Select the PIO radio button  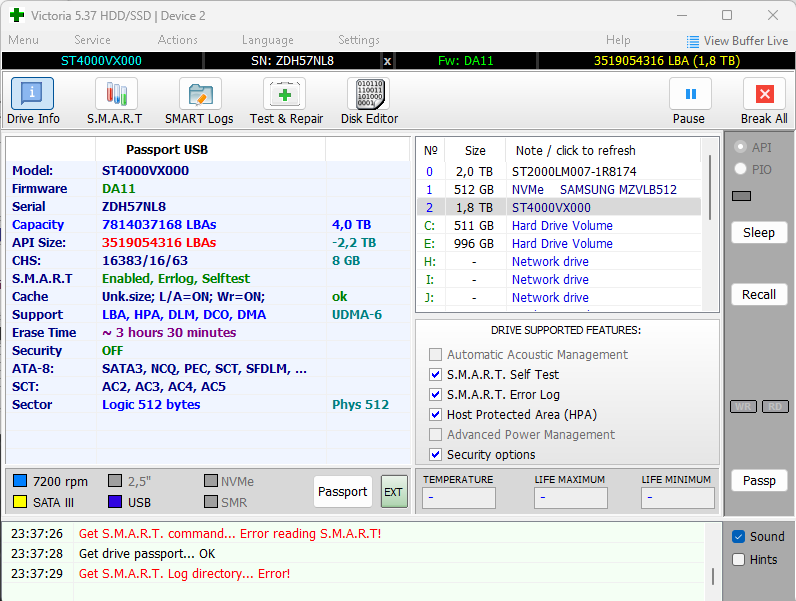point(741,169)
